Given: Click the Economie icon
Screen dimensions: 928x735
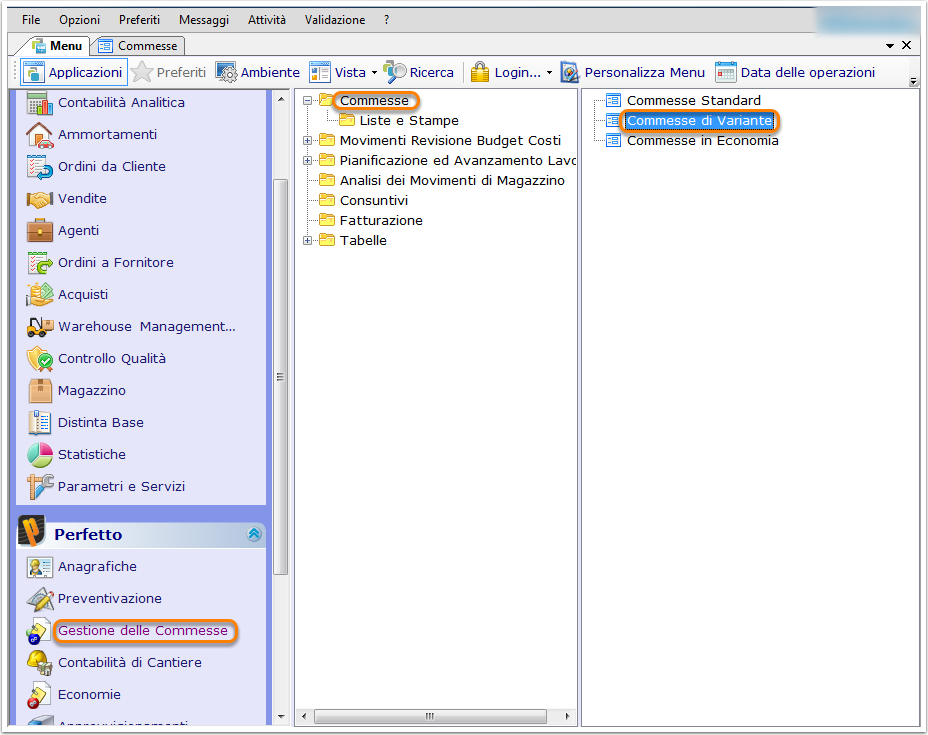Looking at the screenshot, I should pyautogui.click(x=40, y=695).
